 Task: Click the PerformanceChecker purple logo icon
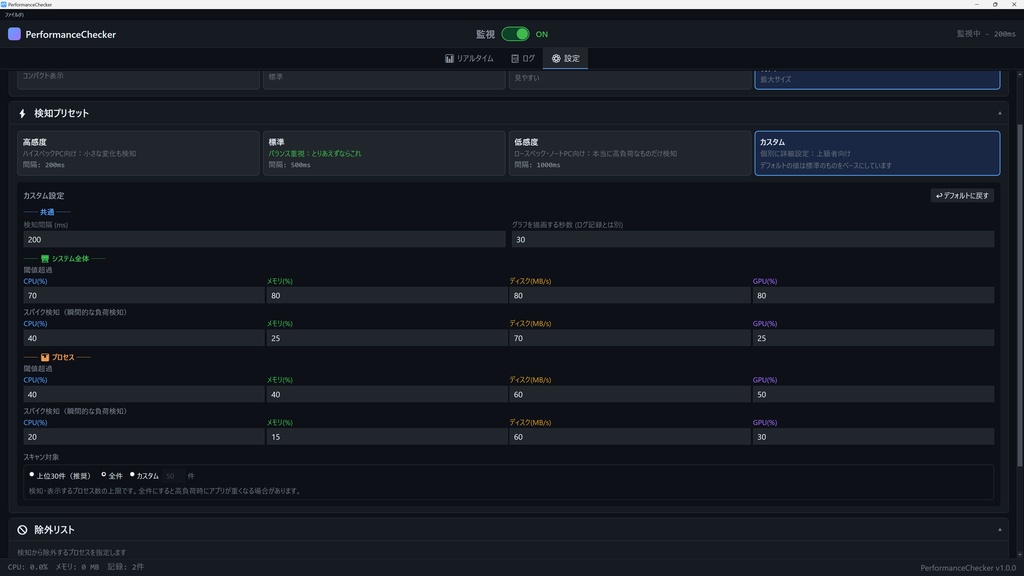(x=14, y=34)
